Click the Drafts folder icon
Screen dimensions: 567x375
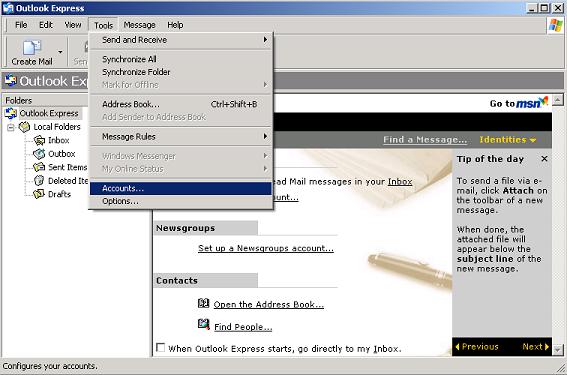[x=39, y=194]
